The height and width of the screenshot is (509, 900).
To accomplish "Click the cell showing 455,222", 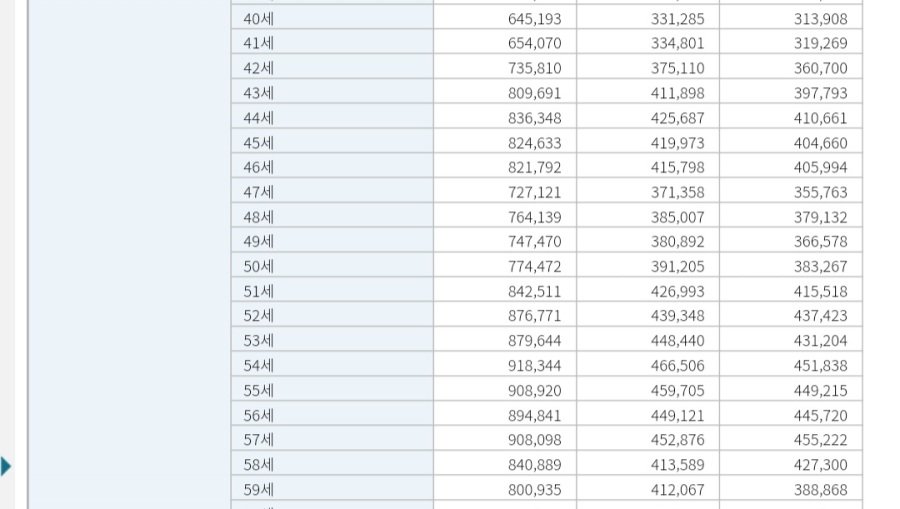I will [820, 440].
